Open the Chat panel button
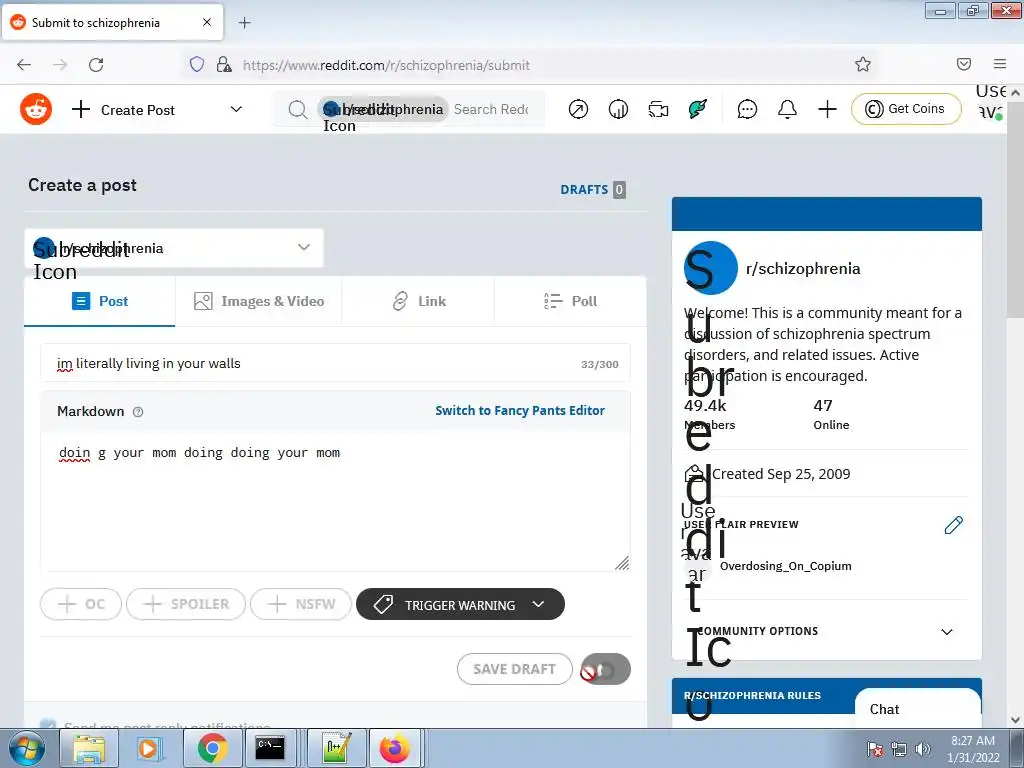 [x=918, y=709]
